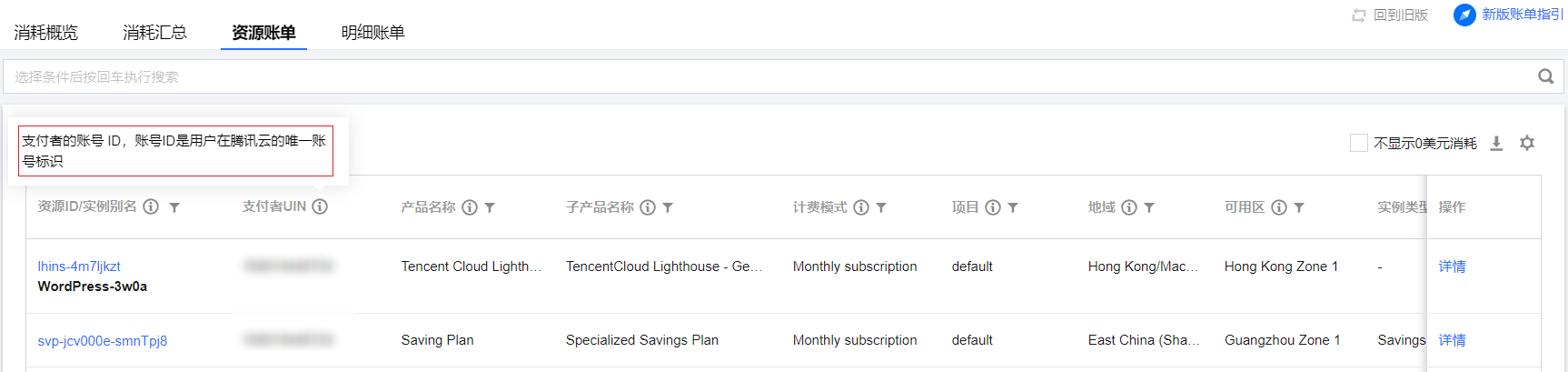This screenshot has height=372, width=1568.
Task: Open resource link lhins-4m7ljkzt
Action: (79, 266)
